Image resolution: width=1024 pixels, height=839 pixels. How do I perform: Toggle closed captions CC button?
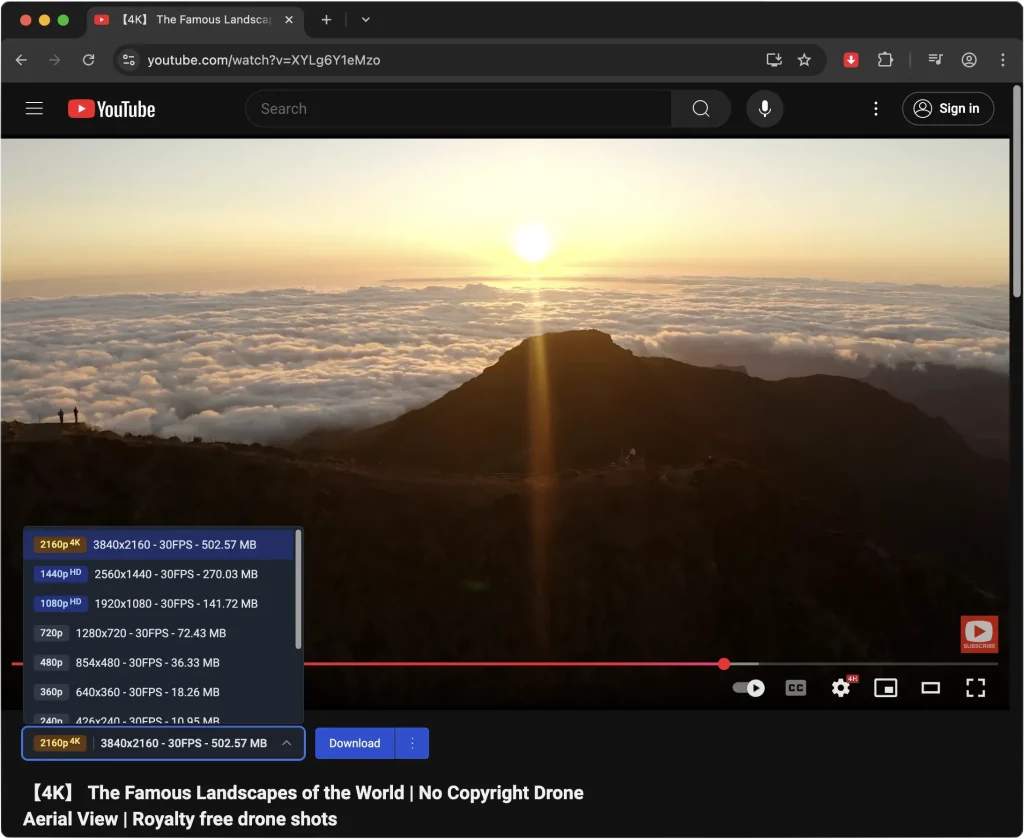coord(796,688)
